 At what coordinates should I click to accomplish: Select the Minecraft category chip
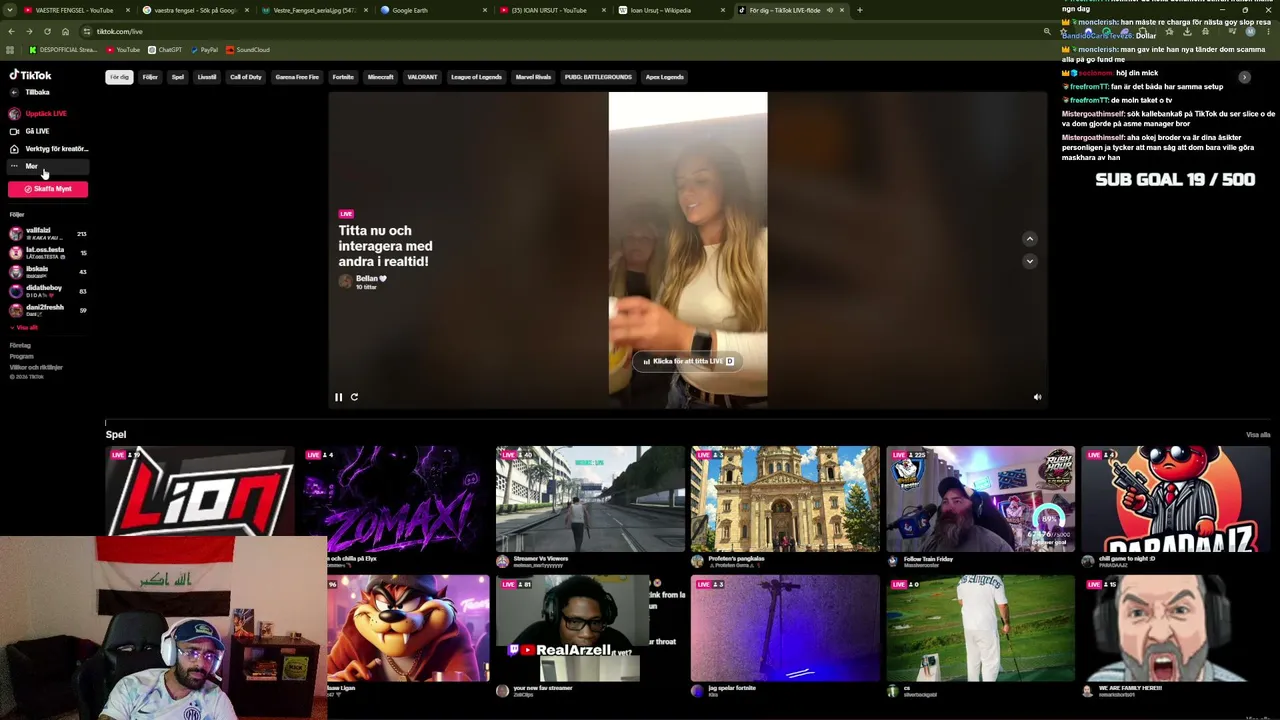pyautogui.click(x=381, y=77)
